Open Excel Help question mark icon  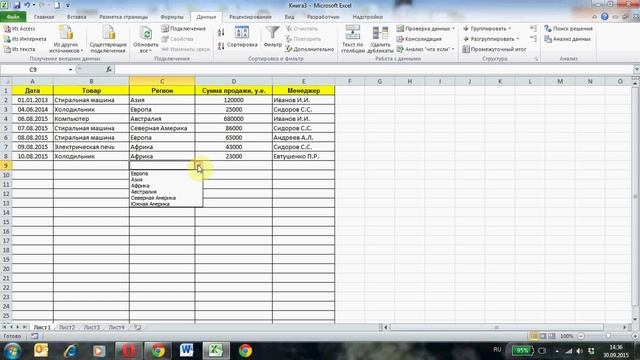(604, 17)
